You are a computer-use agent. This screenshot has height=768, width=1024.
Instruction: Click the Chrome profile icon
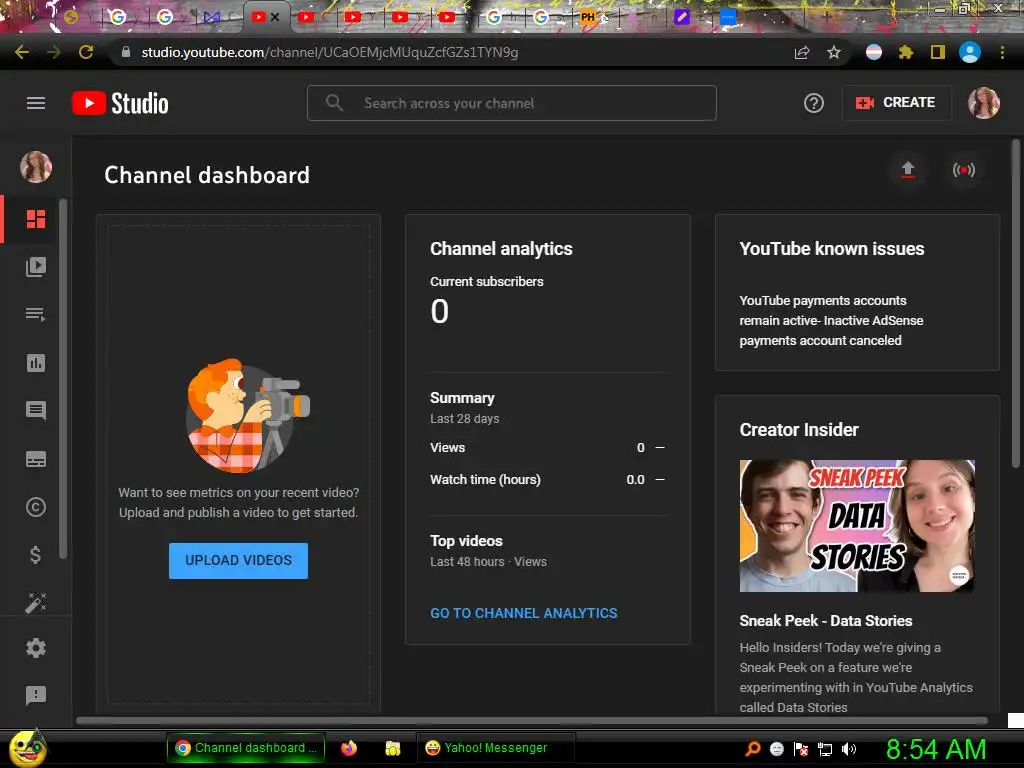point(970,52)
